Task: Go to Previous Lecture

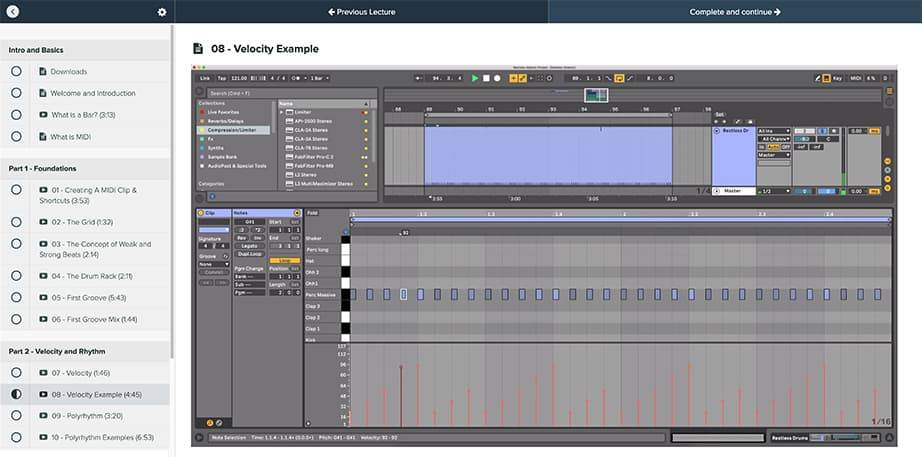Action: point(362,12)
